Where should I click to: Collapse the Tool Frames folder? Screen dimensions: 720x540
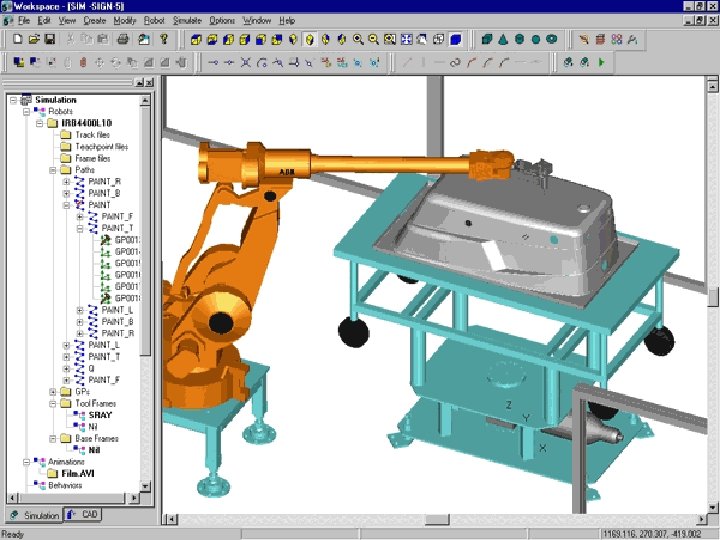click(53, 404)
